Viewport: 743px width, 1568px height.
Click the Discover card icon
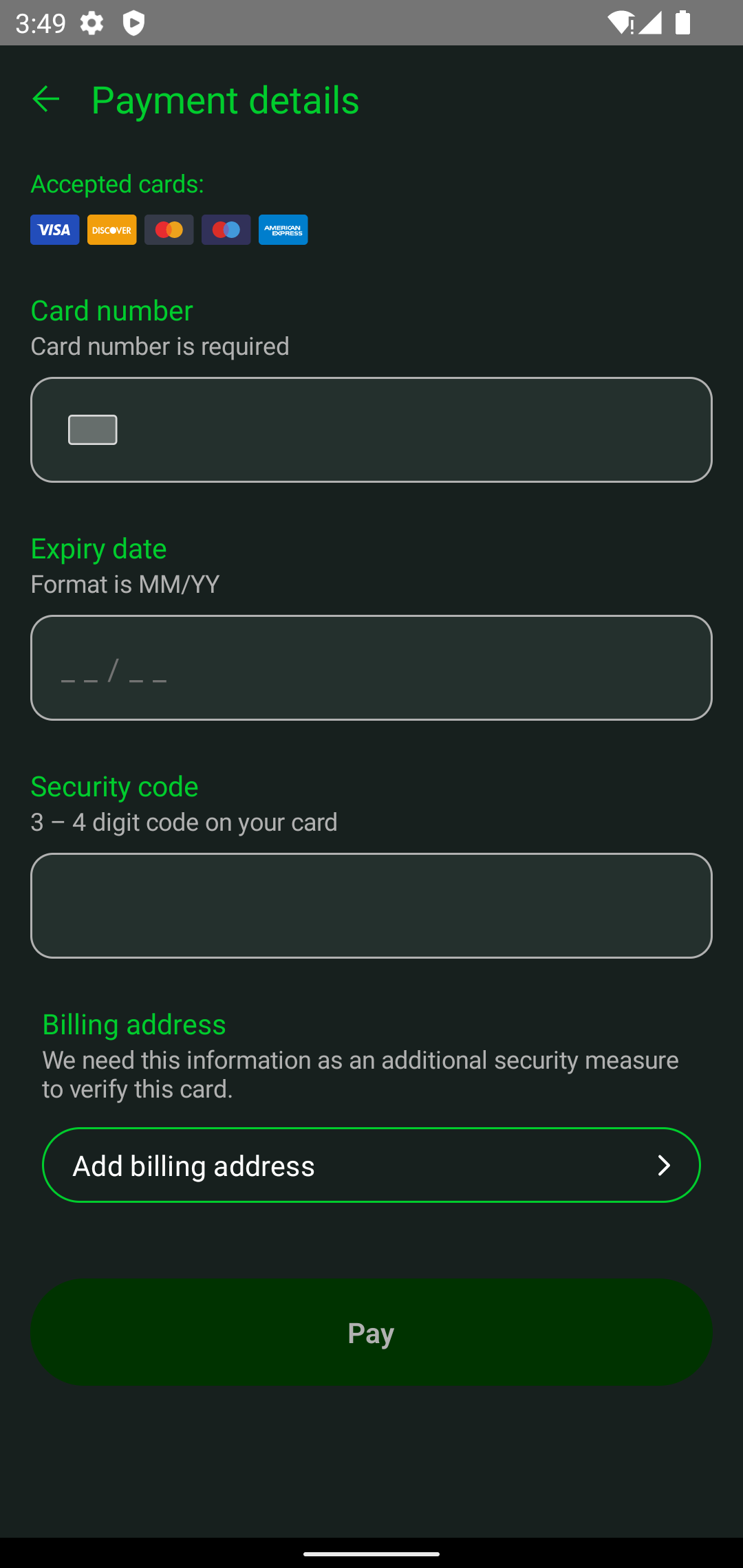(111, 229)
